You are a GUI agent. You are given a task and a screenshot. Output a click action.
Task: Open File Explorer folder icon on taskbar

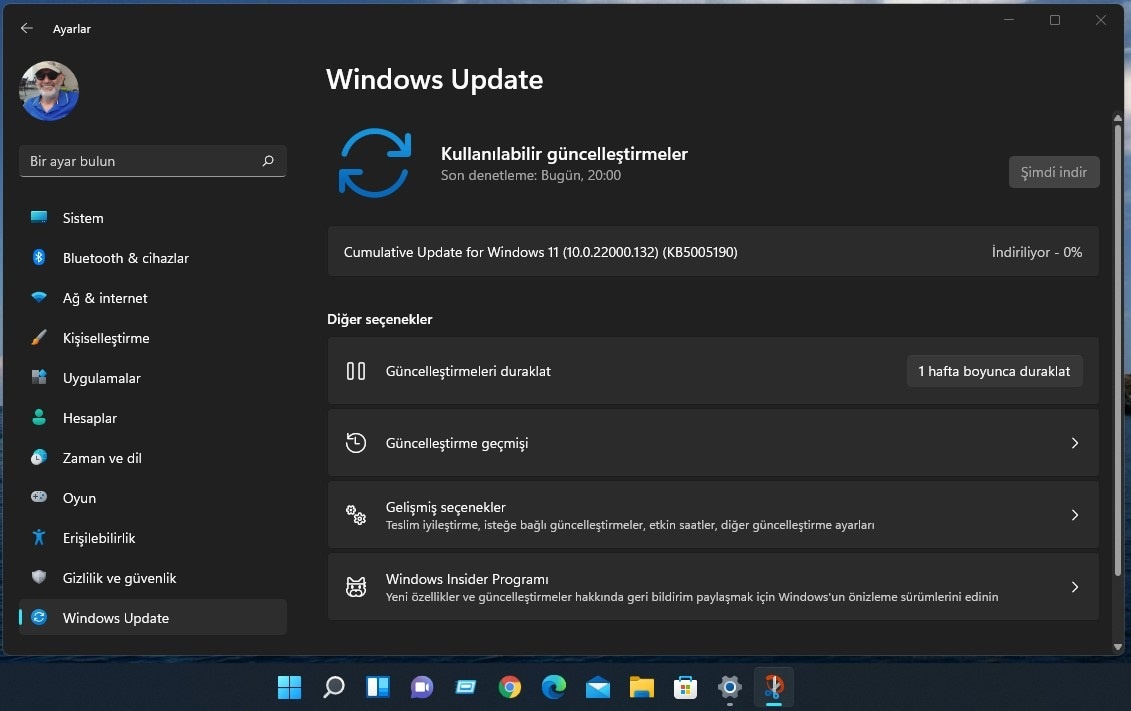(641, 687)
